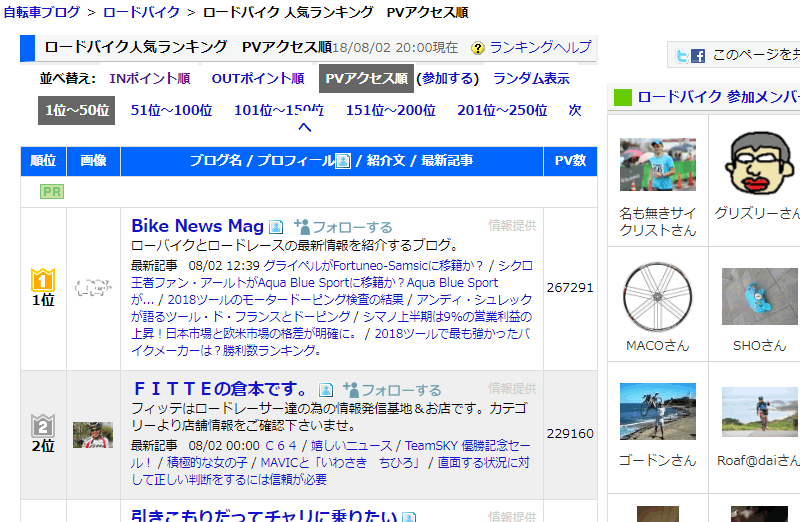
Task: Click the (参加する) join link
Action: tap(447, 79)
